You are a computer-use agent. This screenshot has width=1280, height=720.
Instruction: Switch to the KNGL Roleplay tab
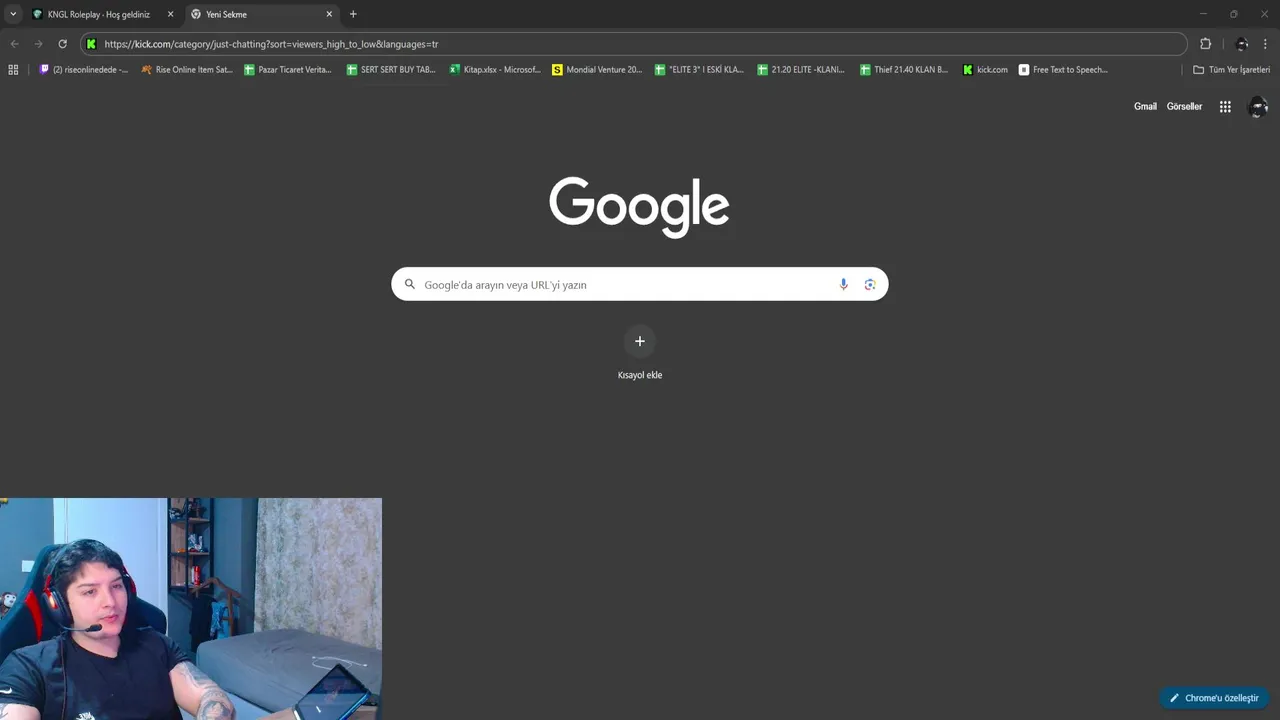click(x=103, y=14)
